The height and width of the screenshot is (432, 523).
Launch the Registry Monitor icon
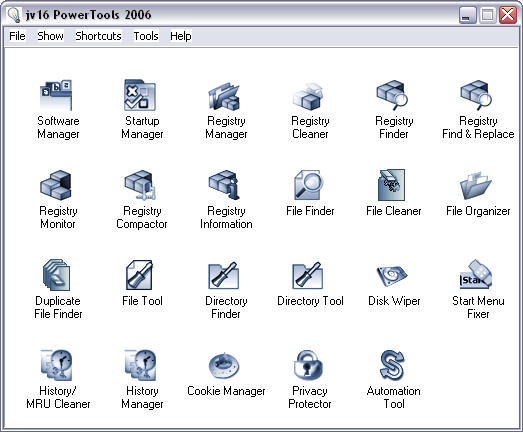[56, 185]
